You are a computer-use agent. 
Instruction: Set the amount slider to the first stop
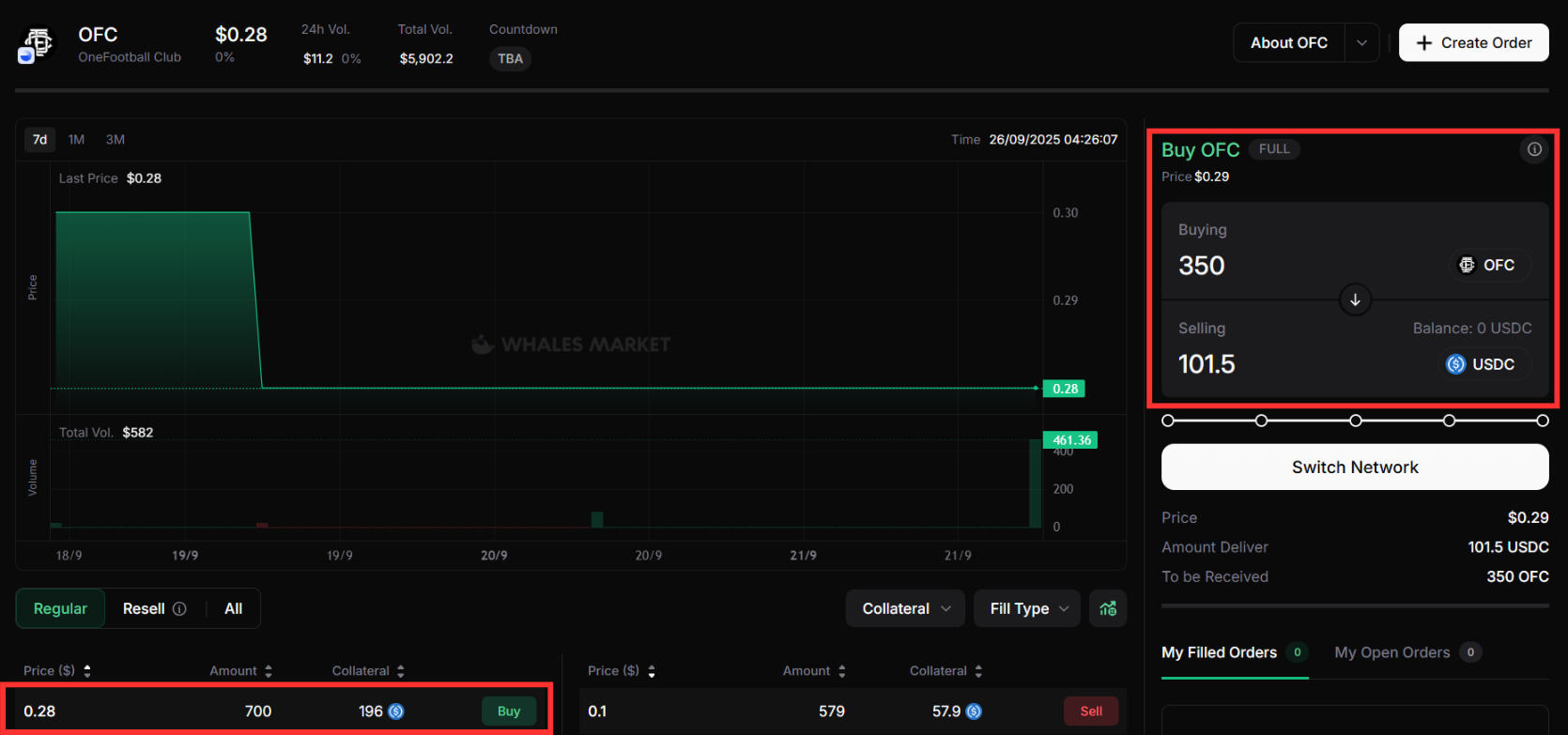pos(1168,421)
